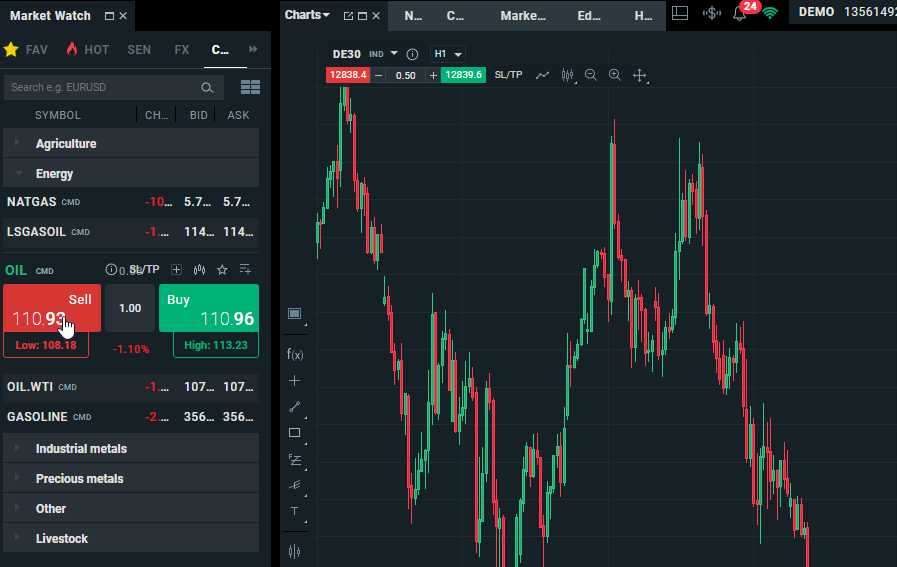The height and width of the screenshot is (567, 897).
Task: Open the f(x) indicators tool
Action: point(294,354)
